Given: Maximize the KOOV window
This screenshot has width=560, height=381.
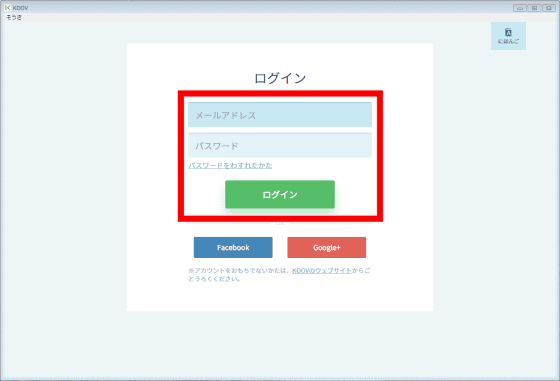Looking at the screenshot, I should (x=534, y=8).
